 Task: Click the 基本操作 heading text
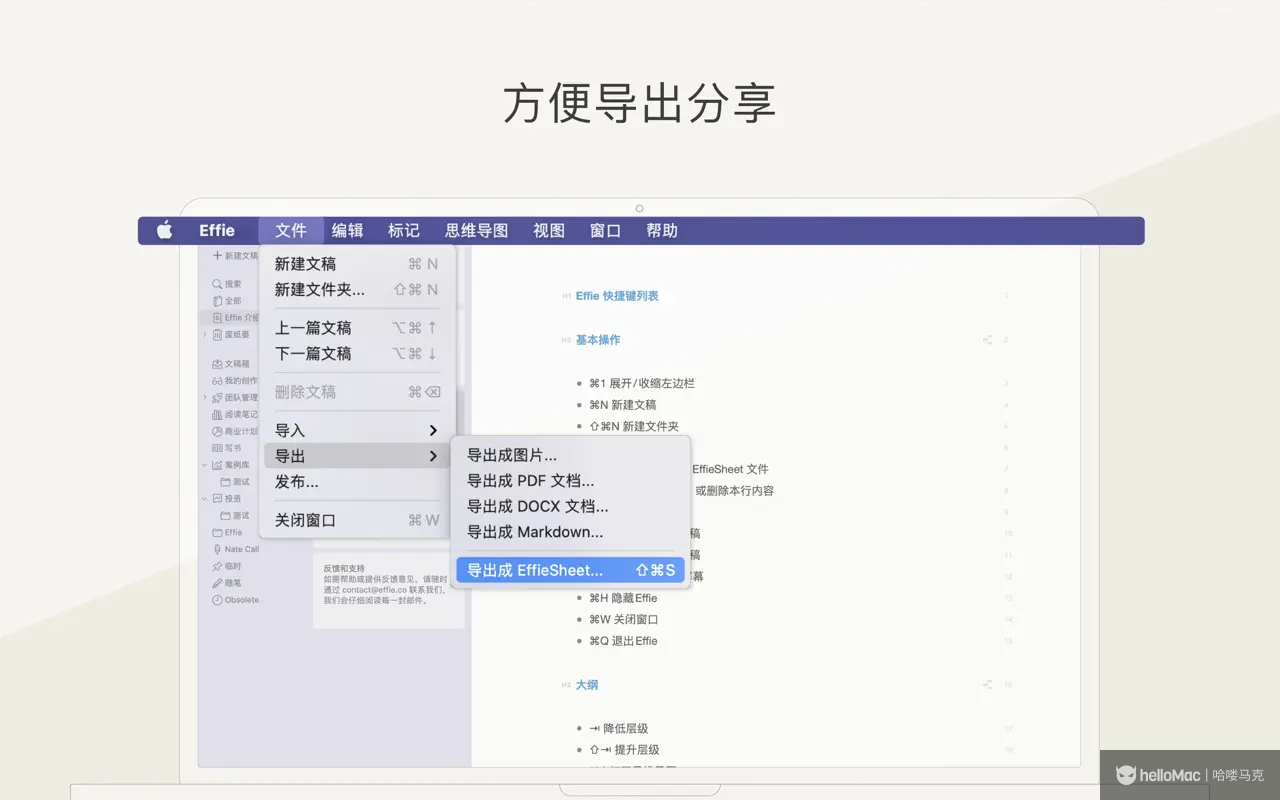coord(598,340)
